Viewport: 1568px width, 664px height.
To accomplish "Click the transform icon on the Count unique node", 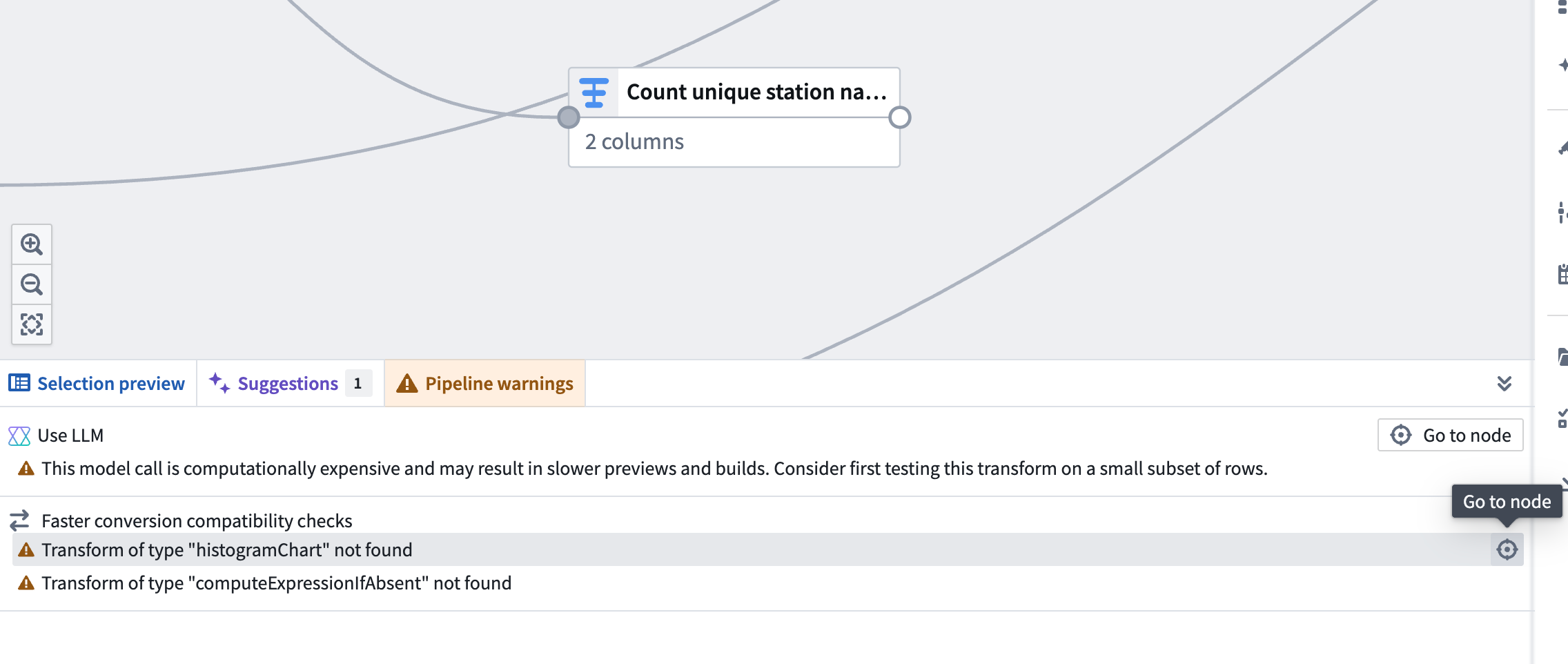I will [x=594, y=92].
